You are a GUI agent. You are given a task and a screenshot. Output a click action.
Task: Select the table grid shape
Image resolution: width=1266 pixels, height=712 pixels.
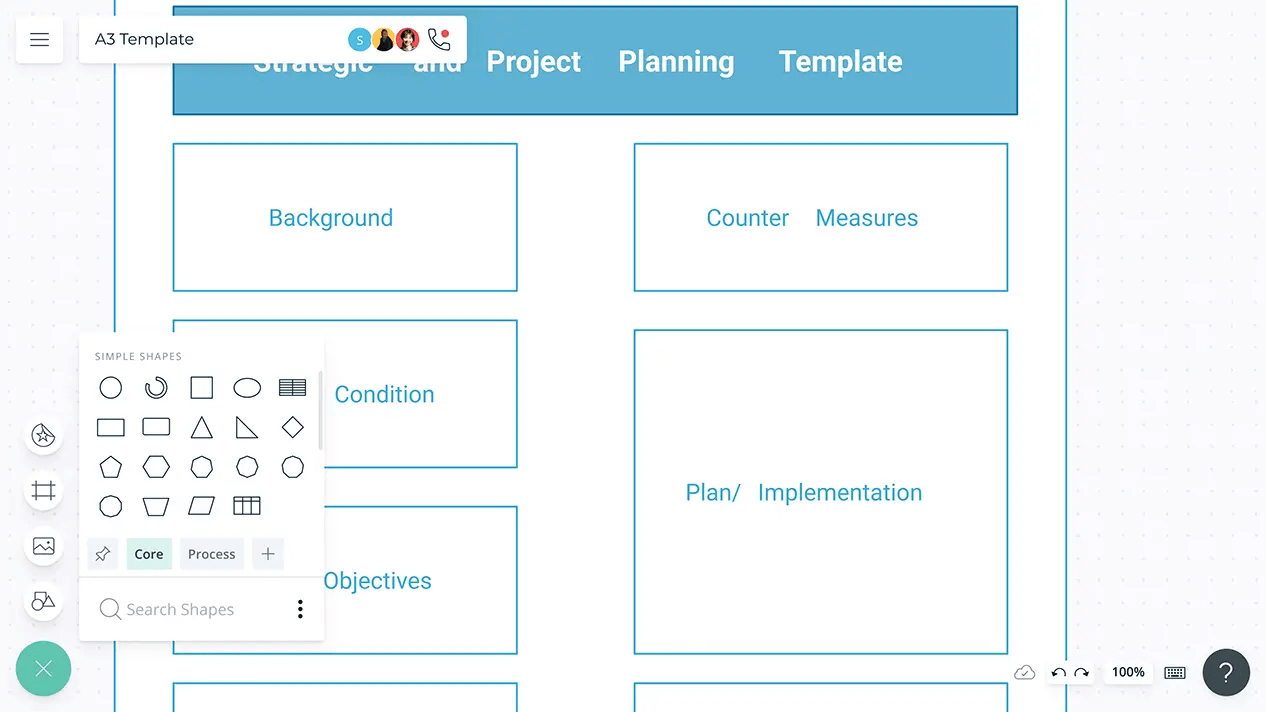pyautogui.click(x=247, y=506)
